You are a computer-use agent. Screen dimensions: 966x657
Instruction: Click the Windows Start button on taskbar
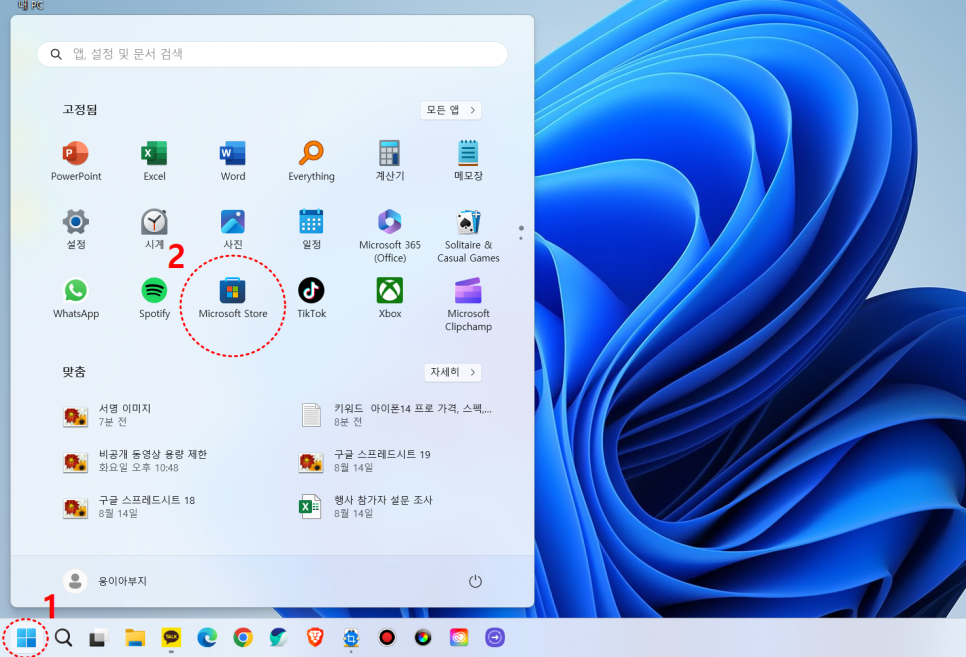[x=26, y=638]
